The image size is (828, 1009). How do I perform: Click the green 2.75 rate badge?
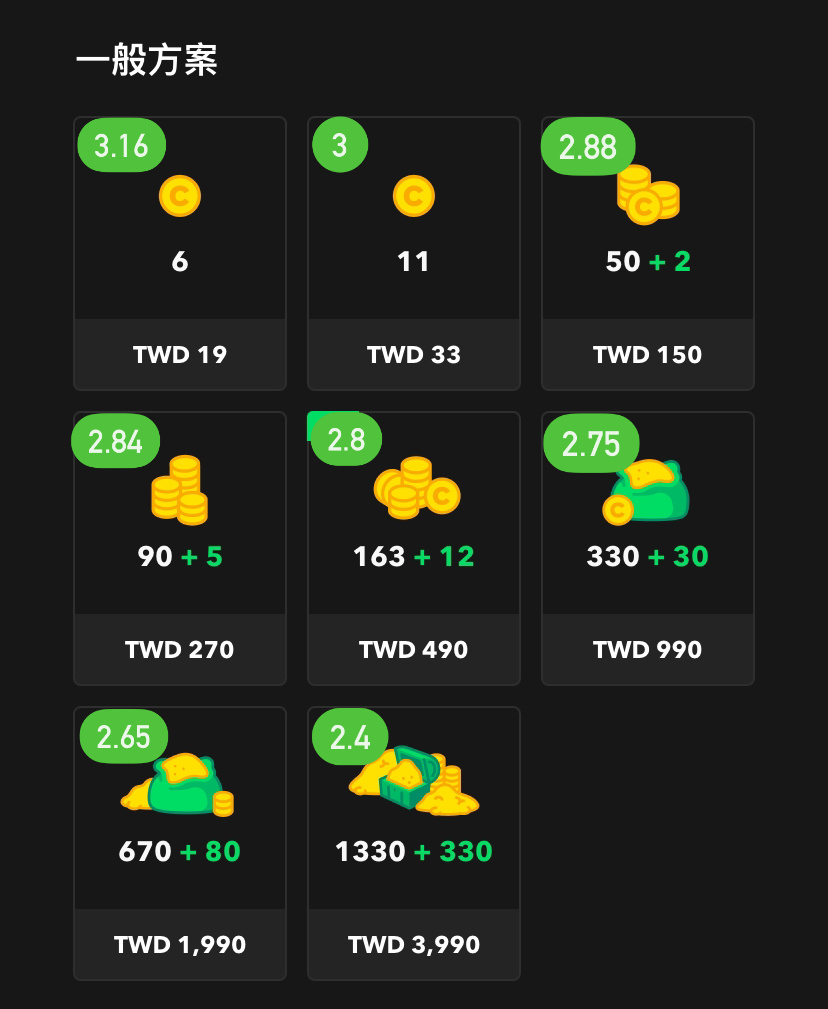[591, 443]
